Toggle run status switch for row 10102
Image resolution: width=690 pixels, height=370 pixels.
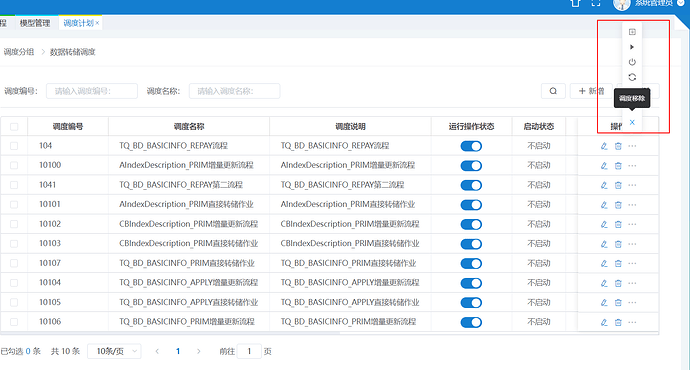tap(471, 224)
